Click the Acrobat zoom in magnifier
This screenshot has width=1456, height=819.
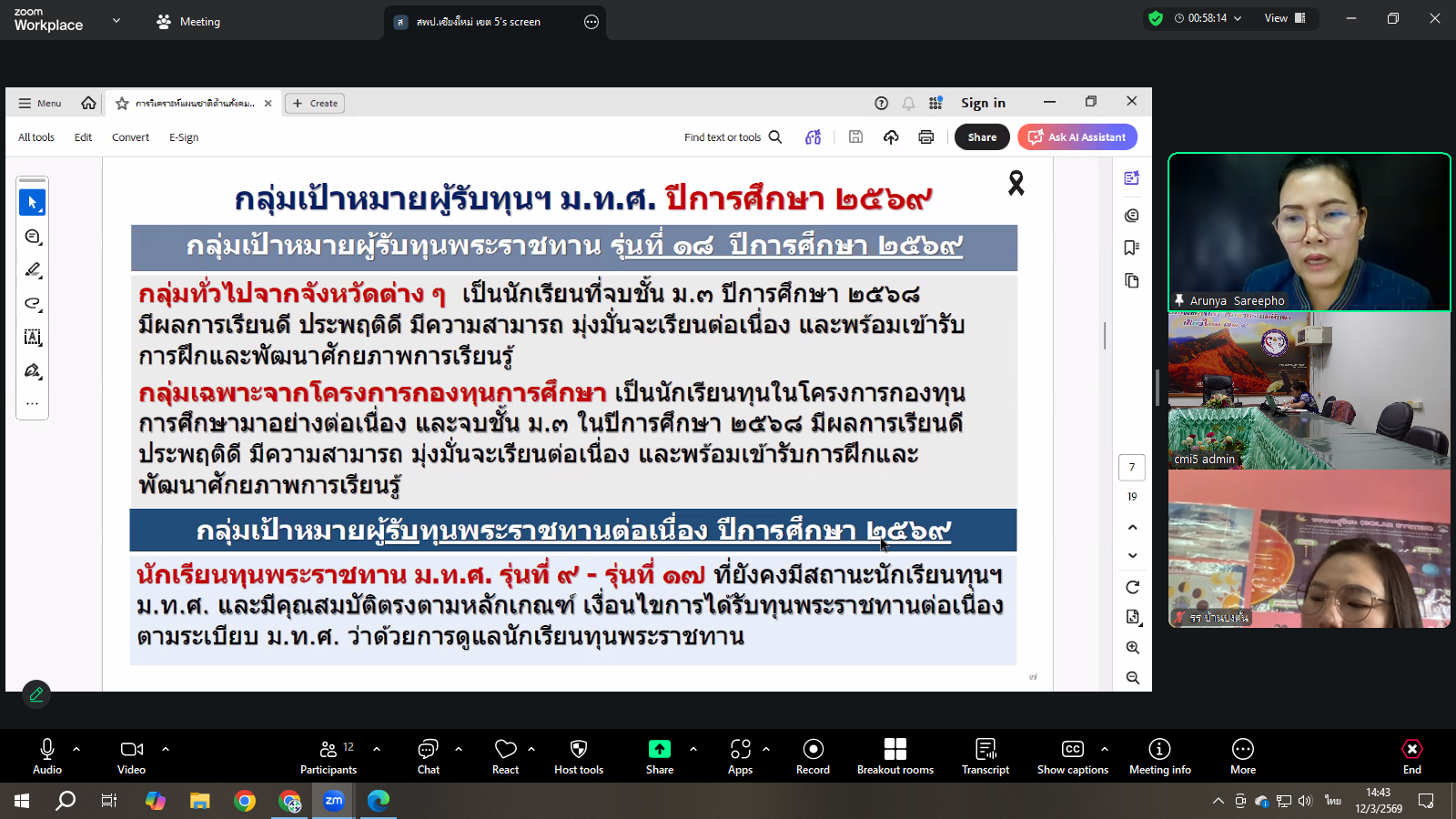(x=1132, y=648)
